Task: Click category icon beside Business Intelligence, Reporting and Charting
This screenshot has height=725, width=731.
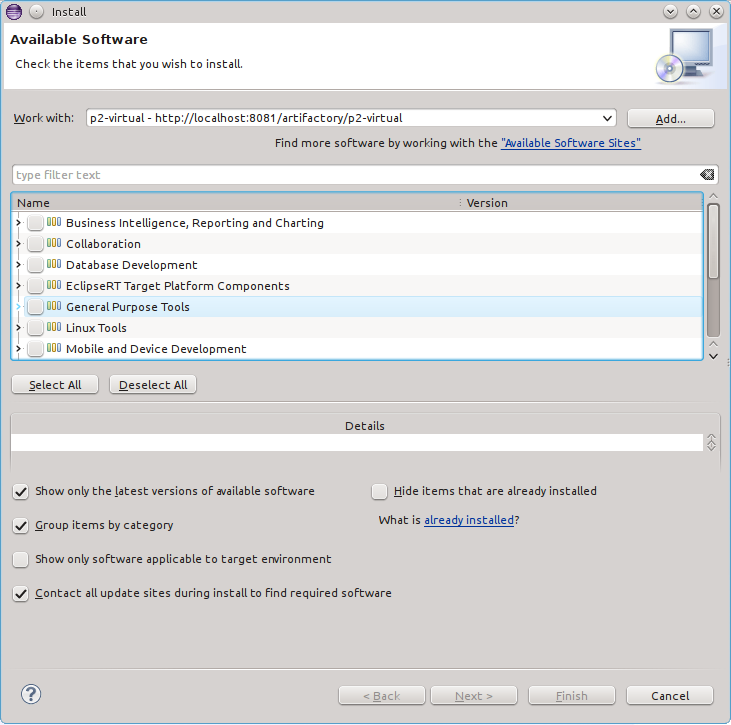Action: pos(54,222)
